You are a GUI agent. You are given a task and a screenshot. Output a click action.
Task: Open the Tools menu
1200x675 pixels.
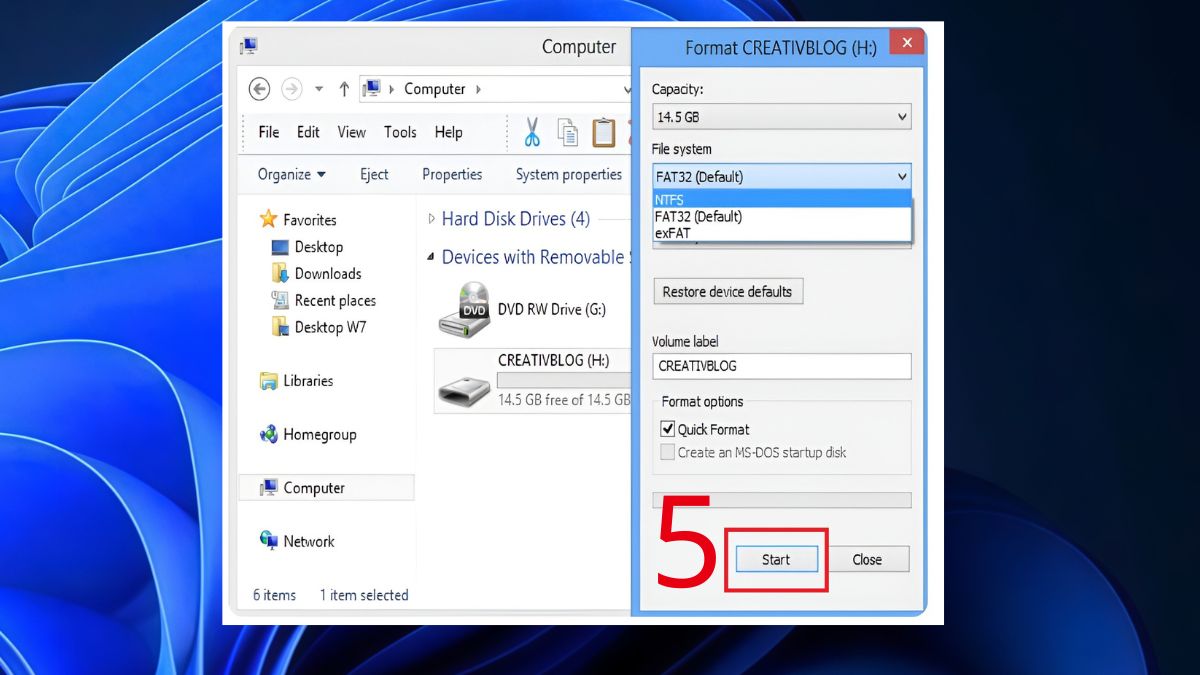coord(400,132)
